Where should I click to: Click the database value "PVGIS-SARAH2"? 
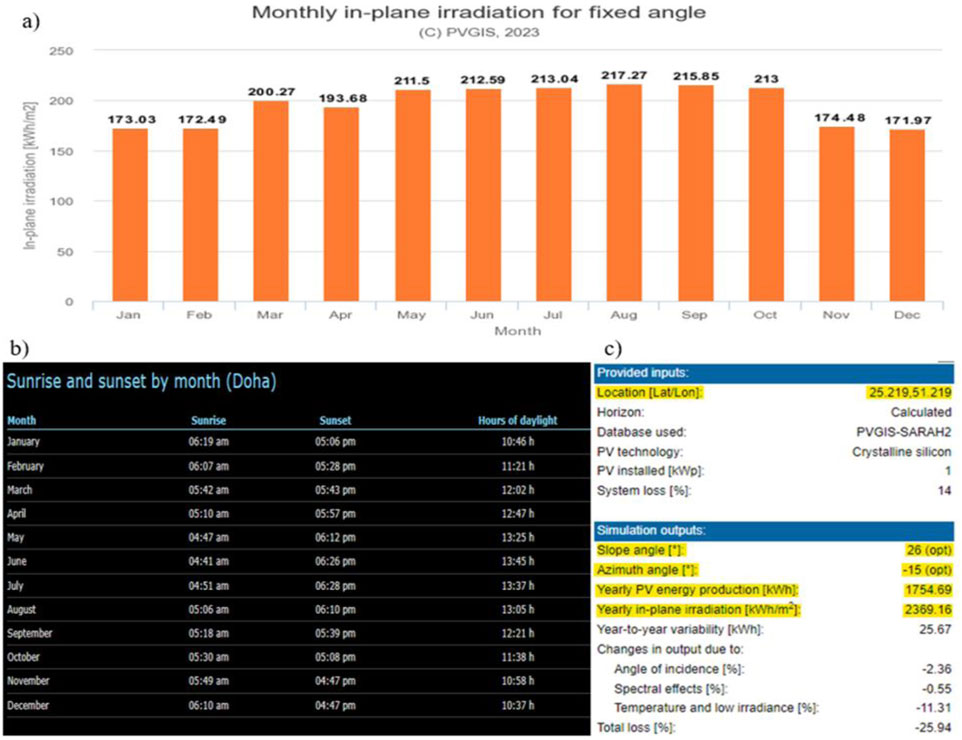pyautogui.click(x=904, y=432)
